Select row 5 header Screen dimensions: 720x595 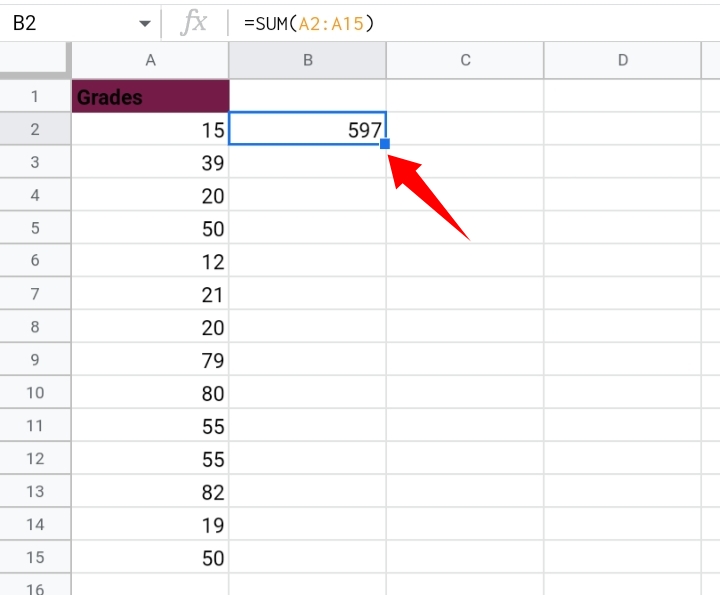35,228
